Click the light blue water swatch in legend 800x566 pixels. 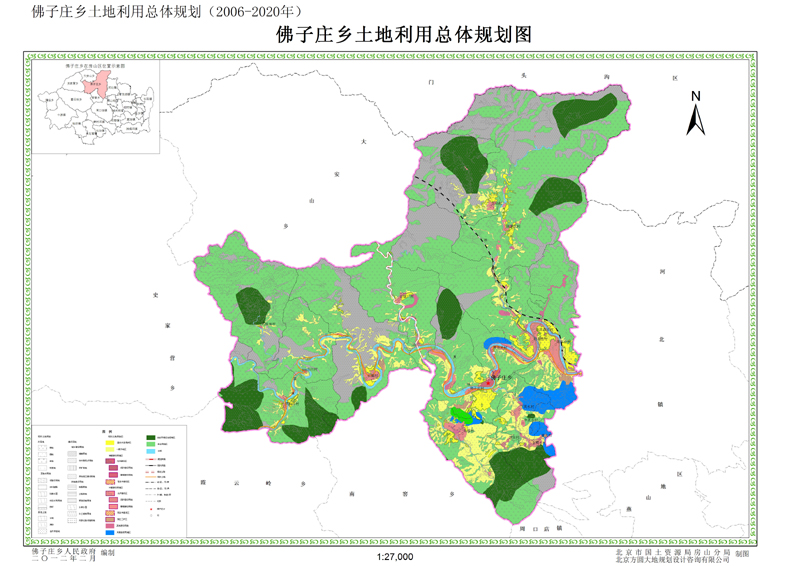pyautogui.click(x=152, y=453)
